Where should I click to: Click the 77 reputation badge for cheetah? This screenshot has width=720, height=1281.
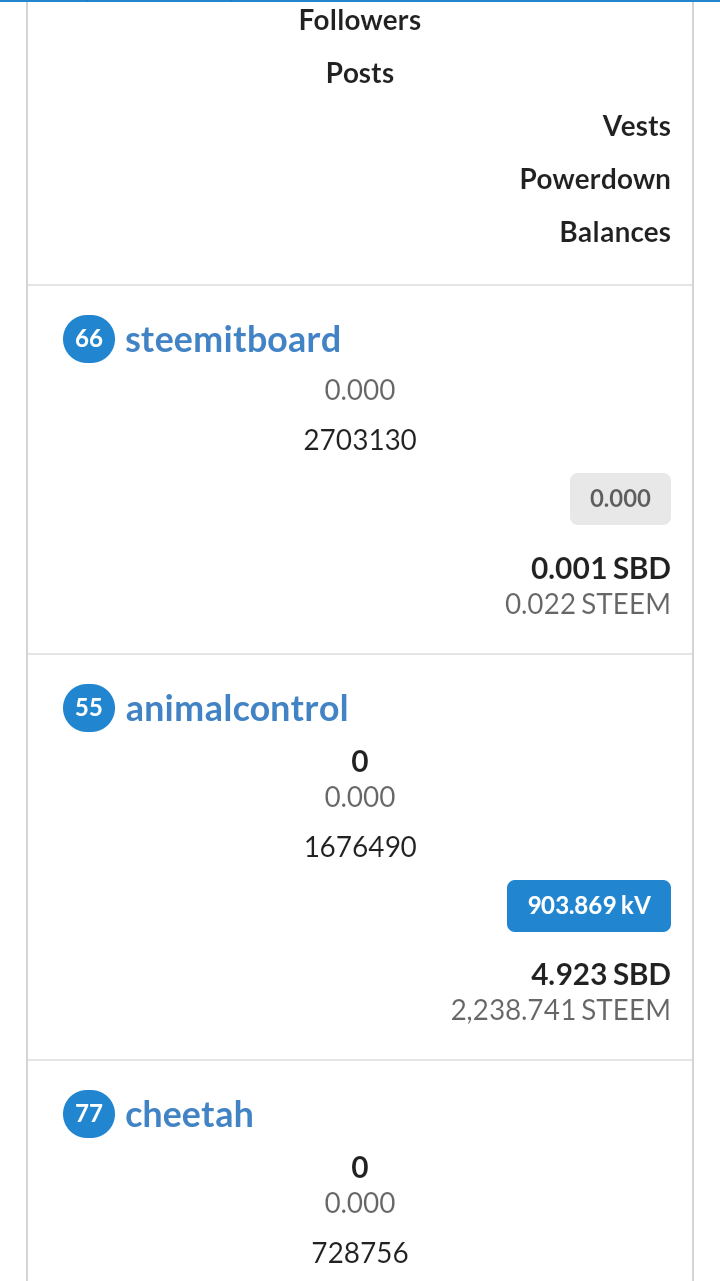click(x=89, y=1114)
